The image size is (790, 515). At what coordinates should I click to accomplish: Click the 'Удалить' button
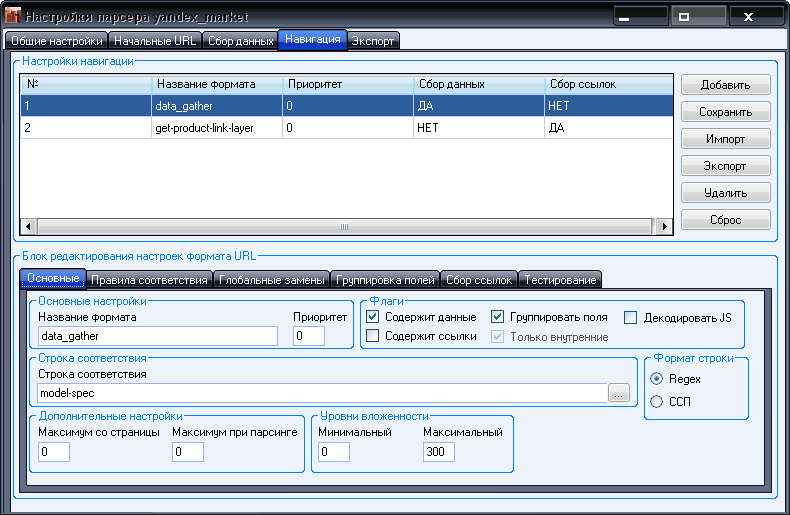tap(726, 193)
